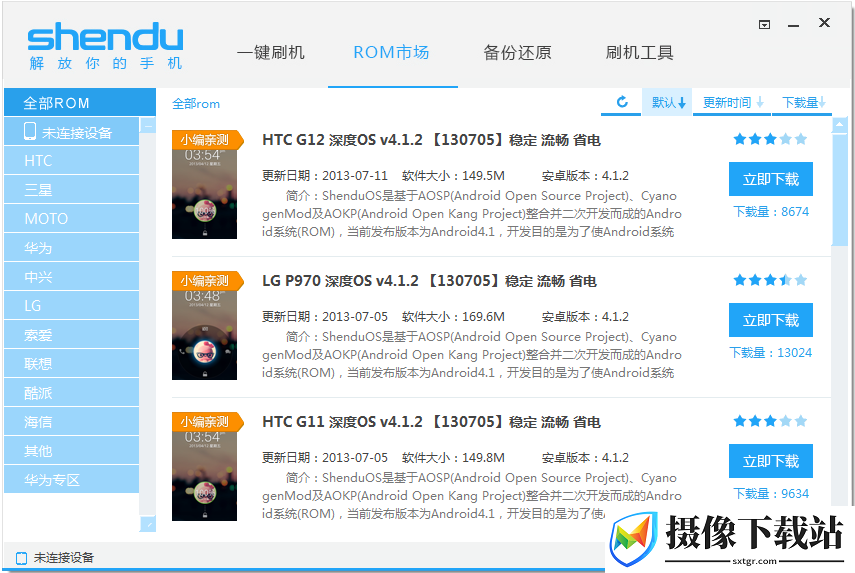Click 下载量:13024 text for LG P970
This screenshot has width=855, height=573.
[x=770, y=353]
